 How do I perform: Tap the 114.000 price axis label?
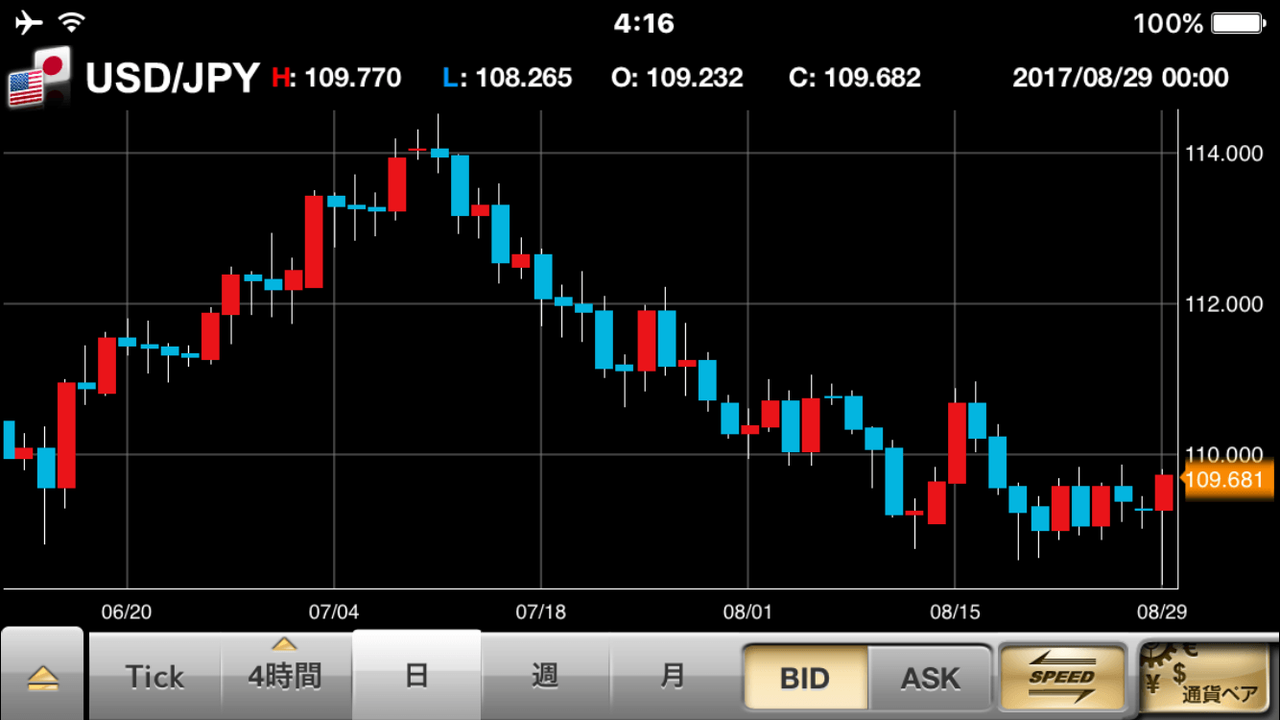click(x=1224, y=154)
